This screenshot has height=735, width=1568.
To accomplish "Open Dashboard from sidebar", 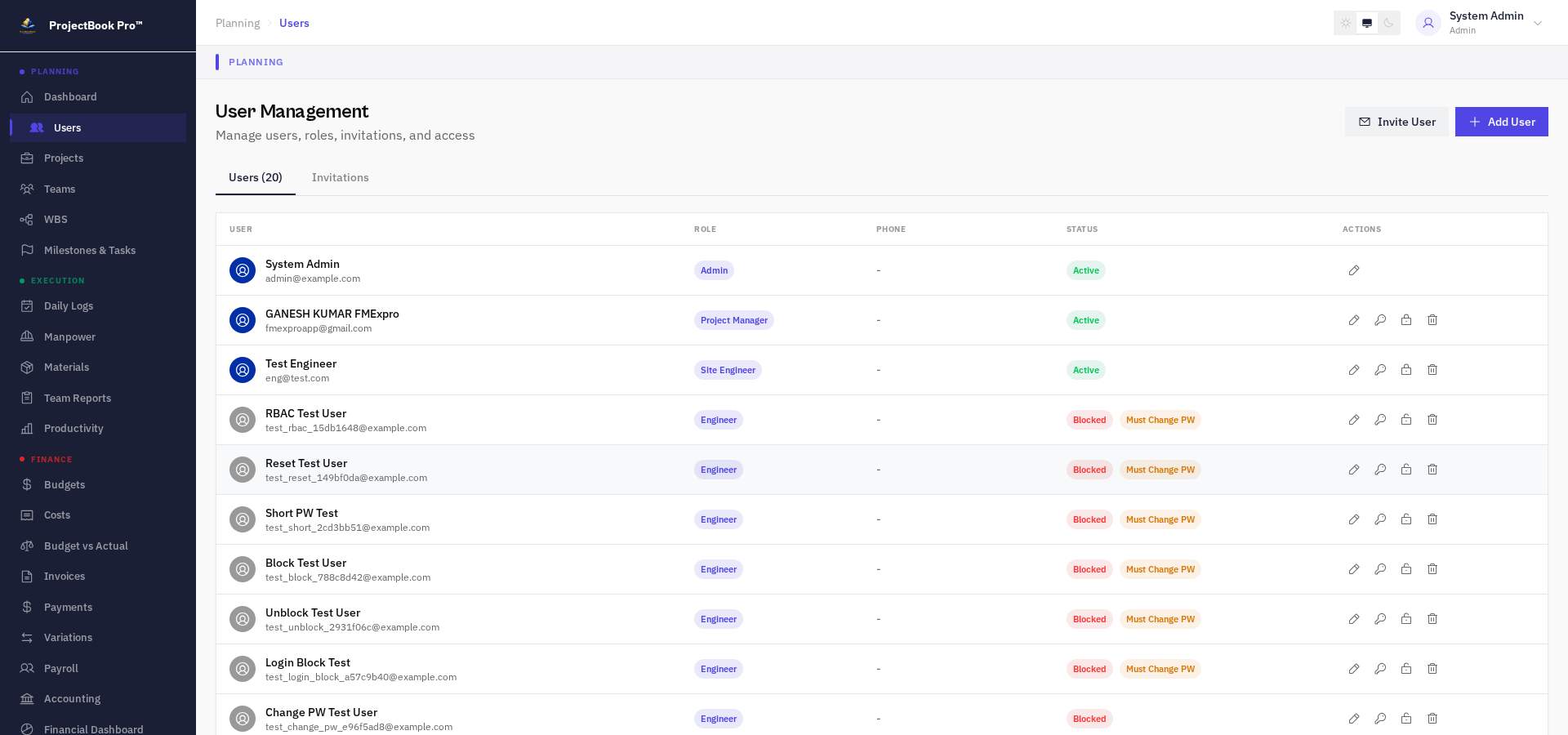I will 98,97.
